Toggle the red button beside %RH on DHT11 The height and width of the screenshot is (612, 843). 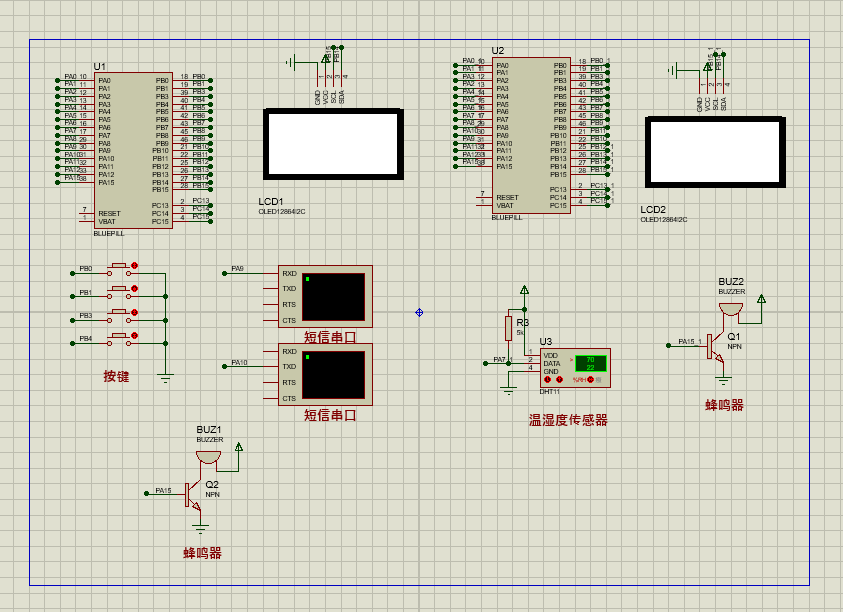pyautogui.click(x=590, y=380)
